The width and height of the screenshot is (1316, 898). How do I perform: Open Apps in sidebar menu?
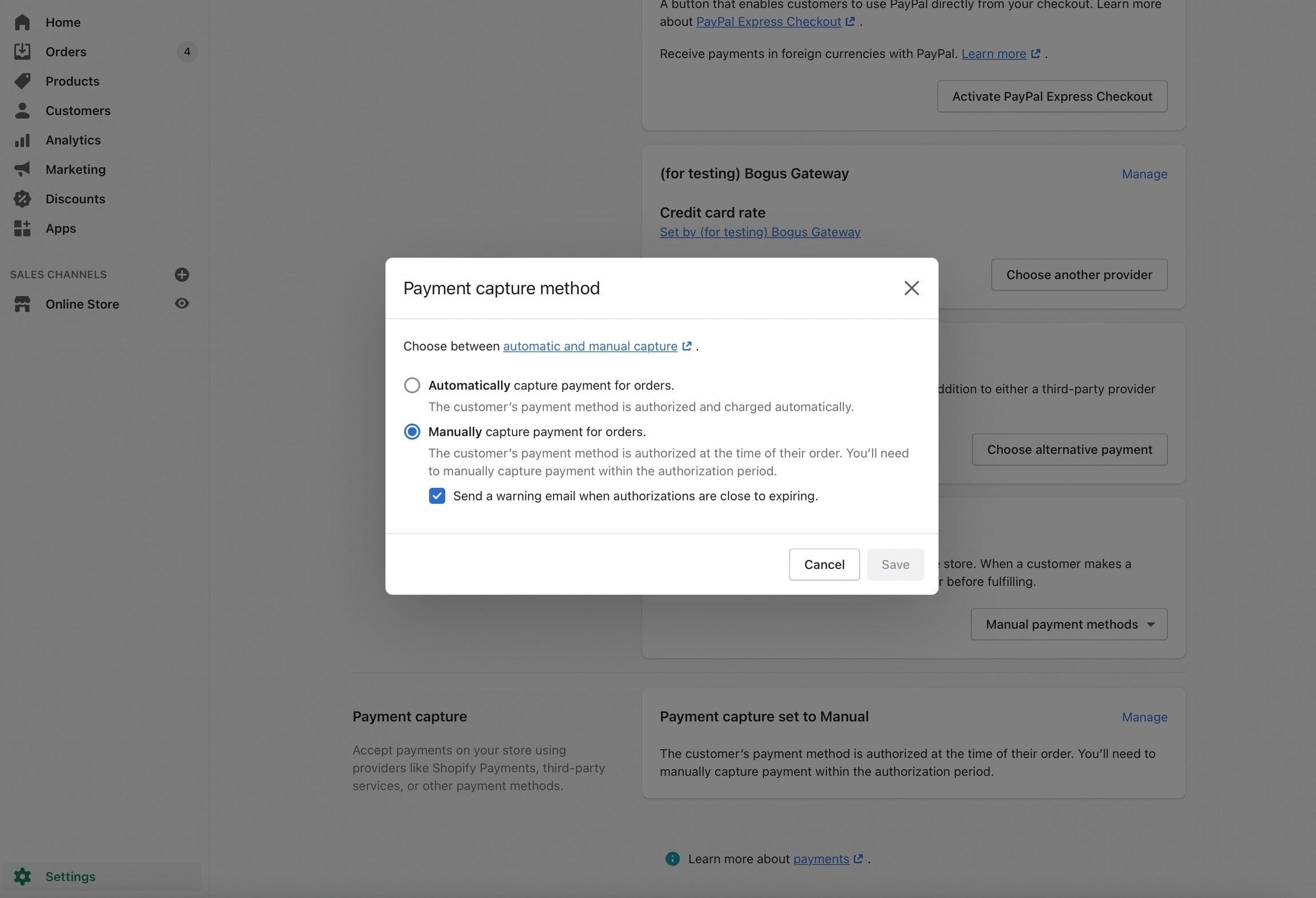pos(61,228)
